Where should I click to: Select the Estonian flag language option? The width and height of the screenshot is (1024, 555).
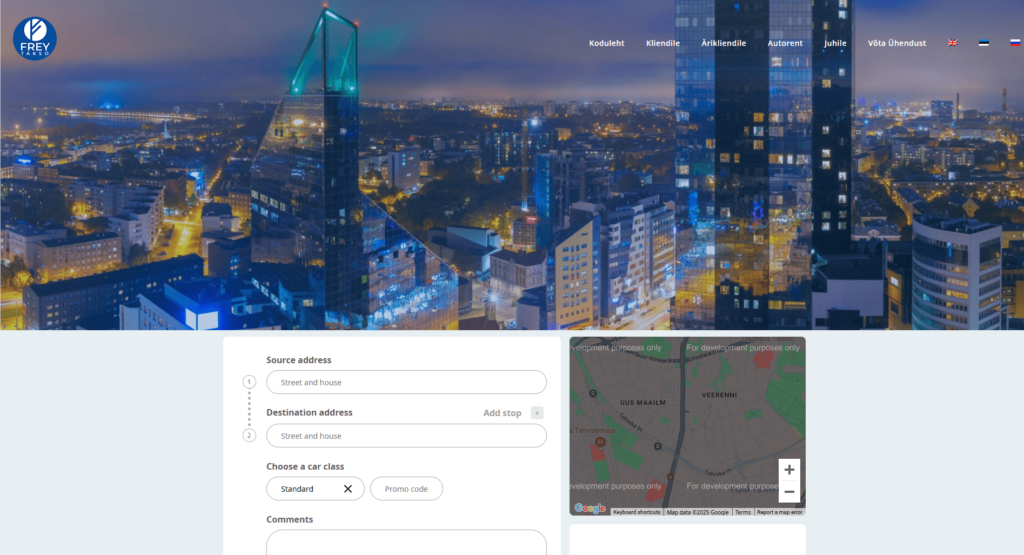984,43
